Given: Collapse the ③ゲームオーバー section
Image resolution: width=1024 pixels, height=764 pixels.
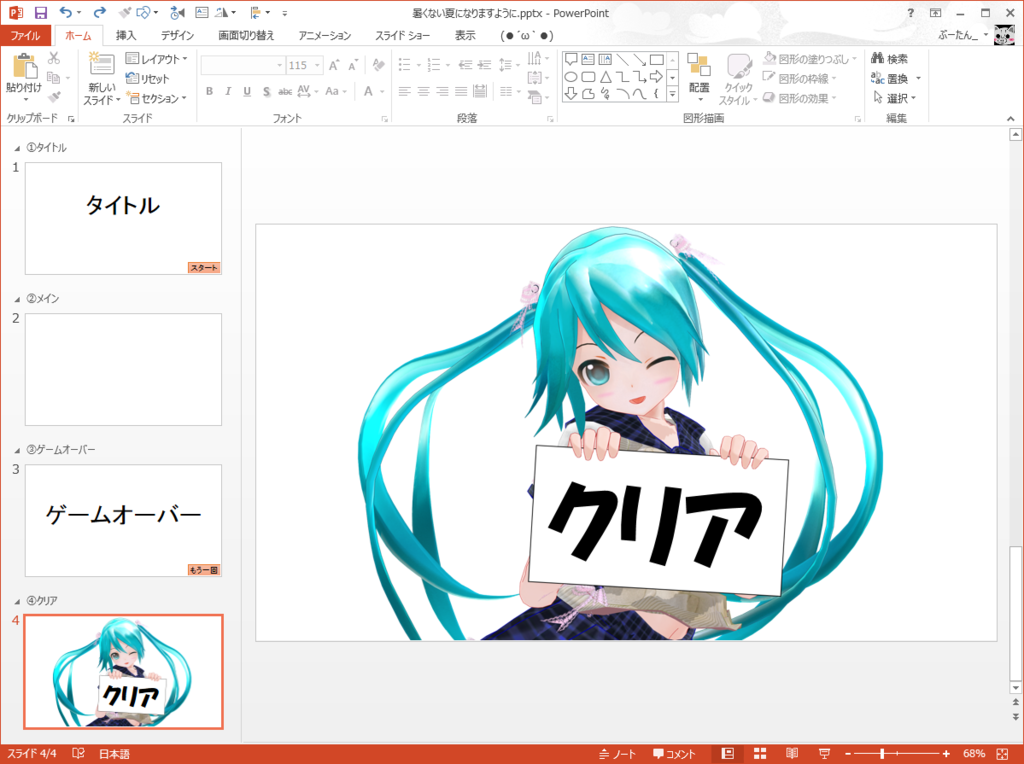Looking at the screenshot, I should pyautogui.click(x=17, y=450).
